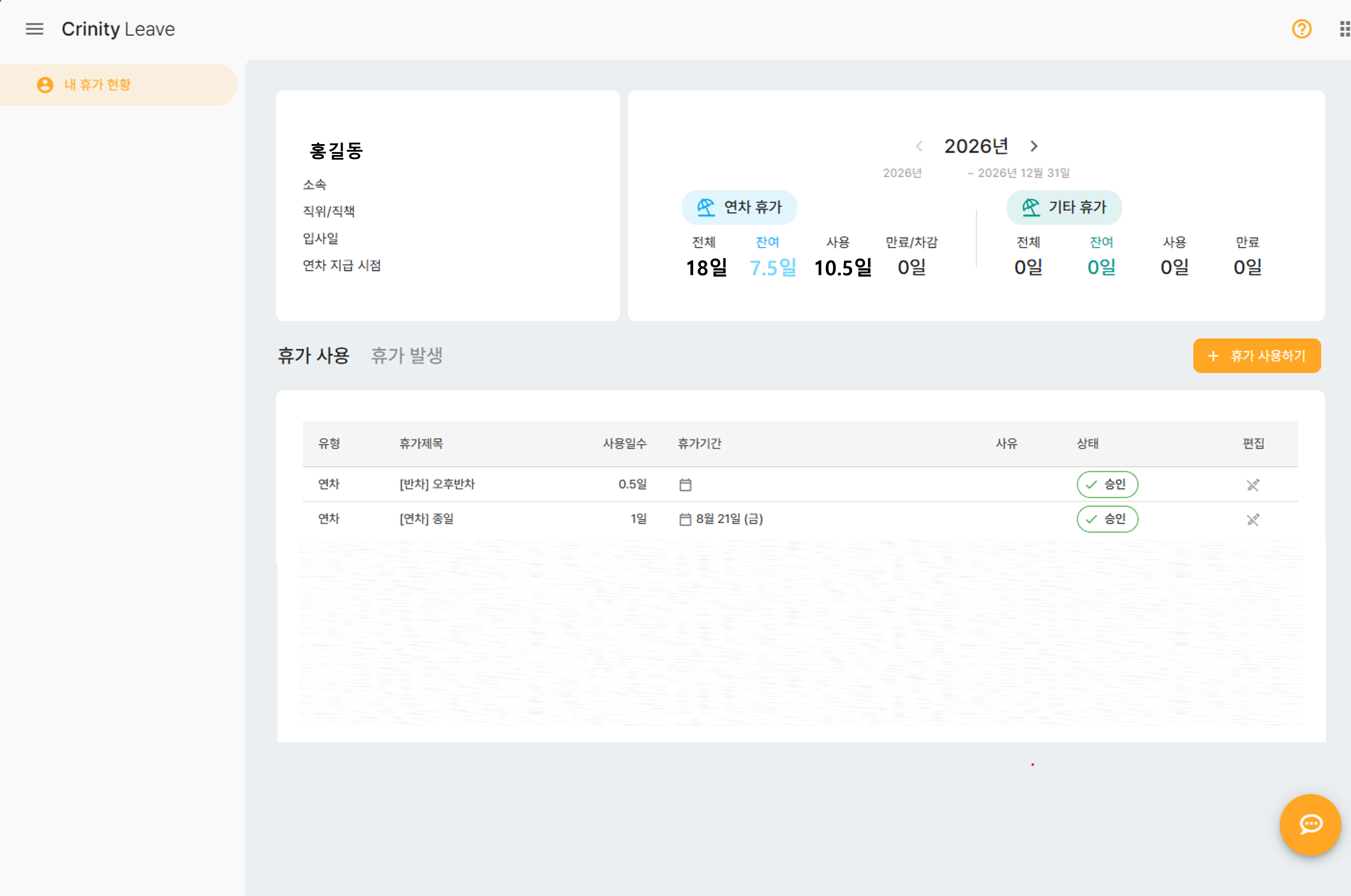Click the 18일 total leave value
Image resolution: width=1351 pixels, height=896 pixels.
[707, 268]
